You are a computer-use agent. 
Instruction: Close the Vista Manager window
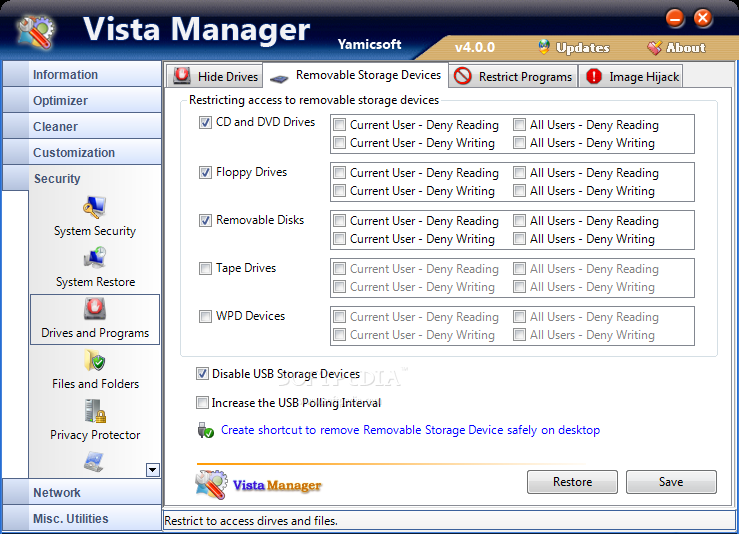coord(703,18)
